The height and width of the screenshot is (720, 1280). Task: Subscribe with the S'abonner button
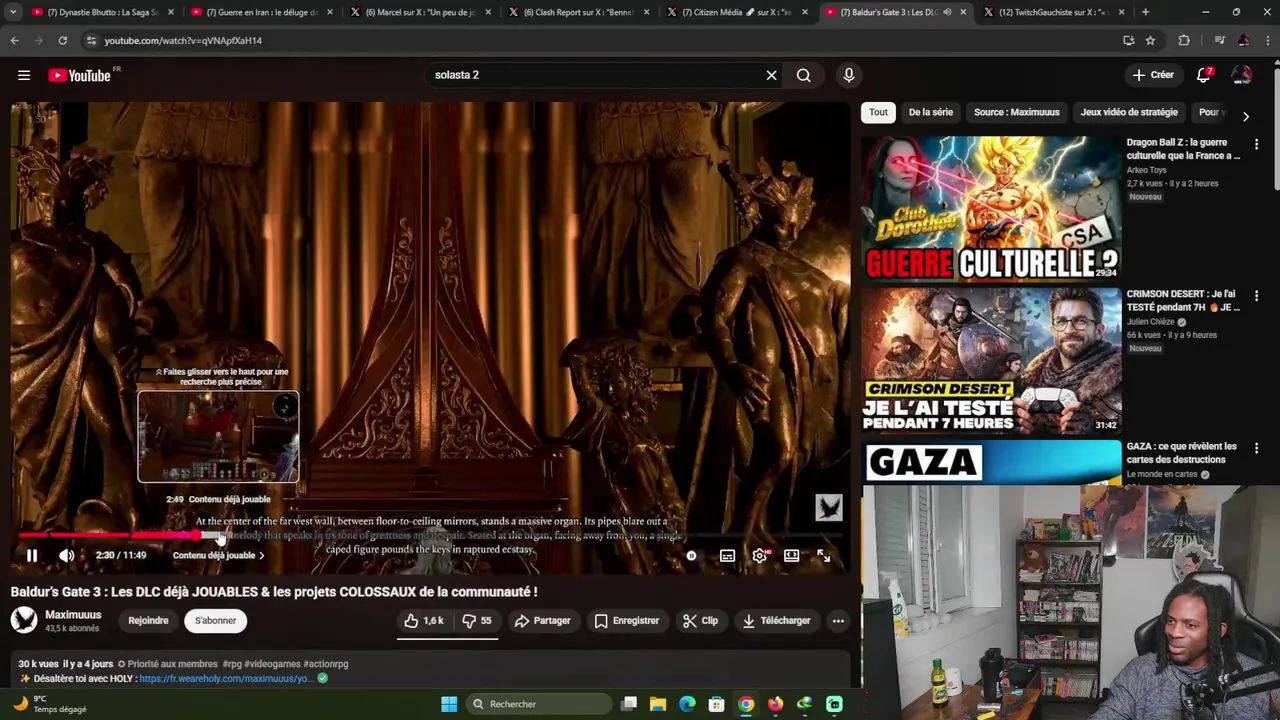pyautogui.click(x=215, y=621)
